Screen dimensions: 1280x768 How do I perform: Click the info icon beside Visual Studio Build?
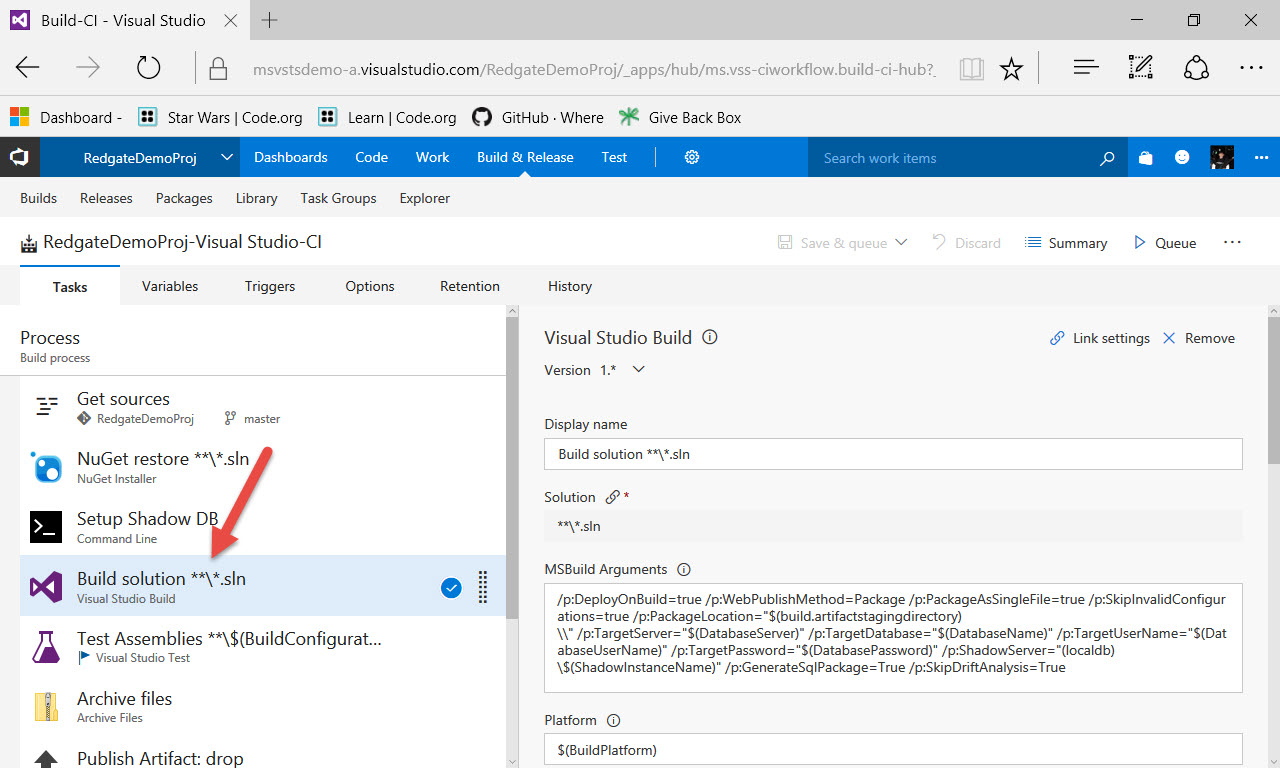tap(710, 337)
